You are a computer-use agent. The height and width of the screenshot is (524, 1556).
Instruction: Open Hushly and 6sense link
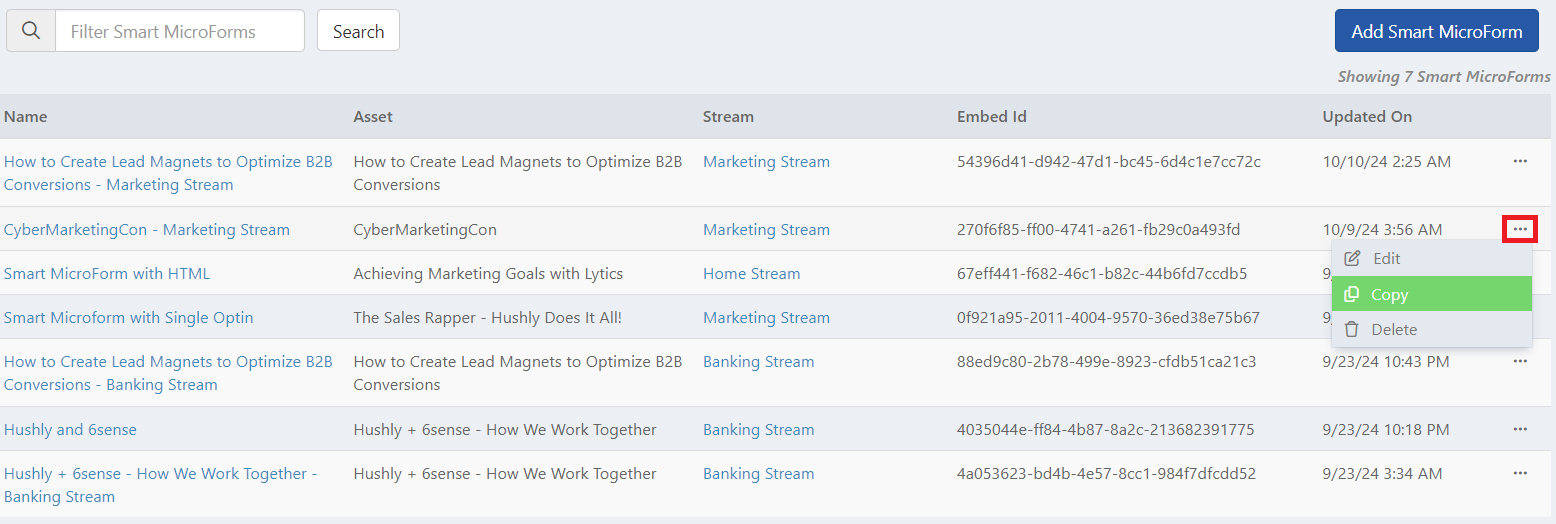point(70,429)
